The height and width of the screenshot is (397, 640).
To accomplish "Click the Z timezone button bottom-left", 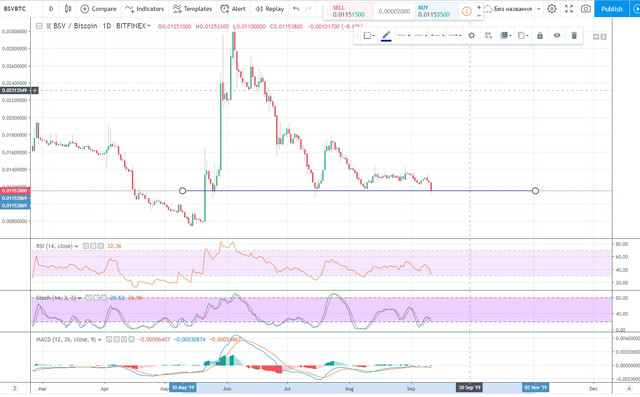I will (15, 388).
